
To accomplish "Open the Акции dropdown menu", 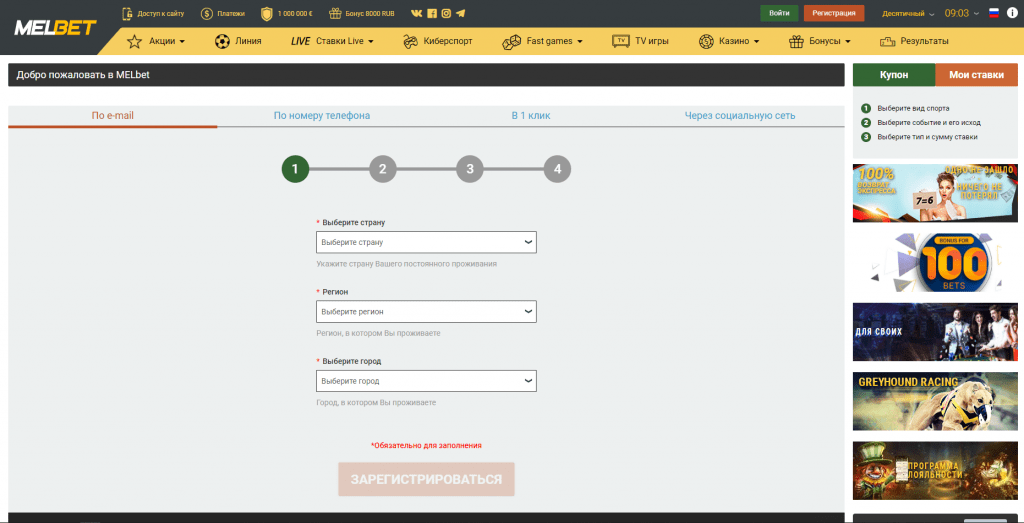I will click(x=167, y=41).
